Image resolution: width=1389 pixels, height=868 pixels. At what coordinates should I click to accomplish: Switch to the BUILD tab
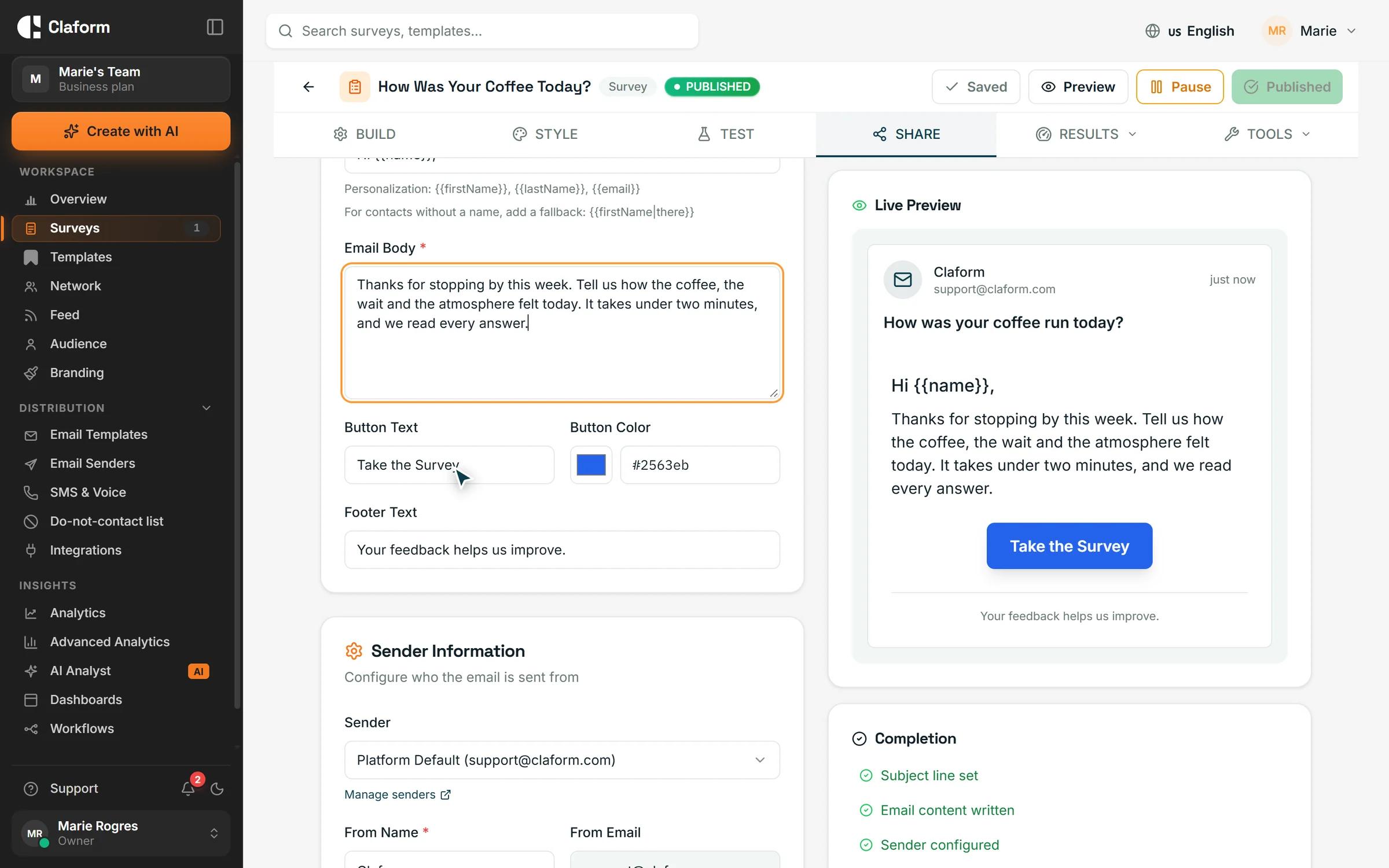(x=365, y=134)
